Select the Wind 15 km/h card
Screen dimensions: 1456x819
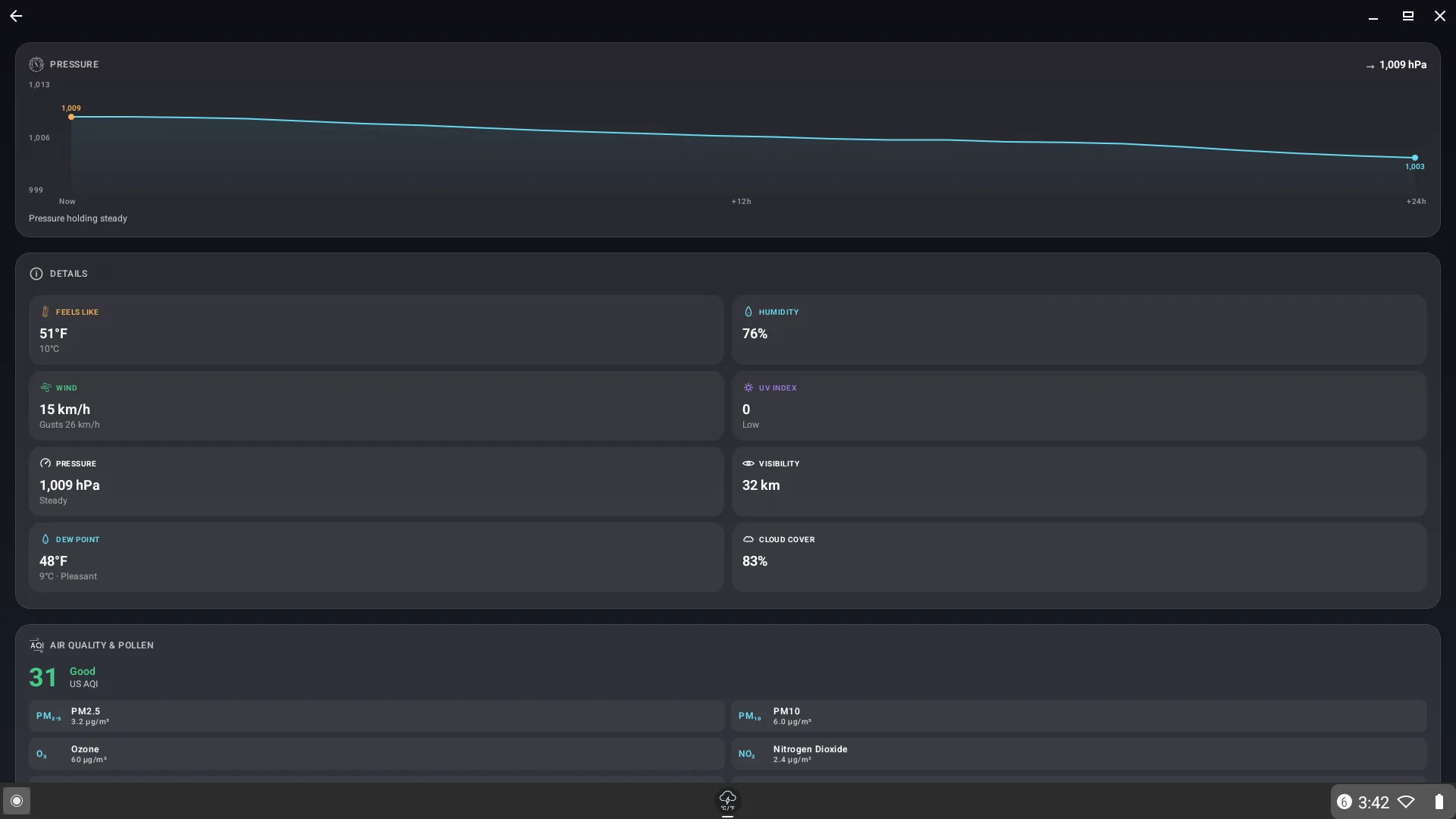(x=376, y=406)
